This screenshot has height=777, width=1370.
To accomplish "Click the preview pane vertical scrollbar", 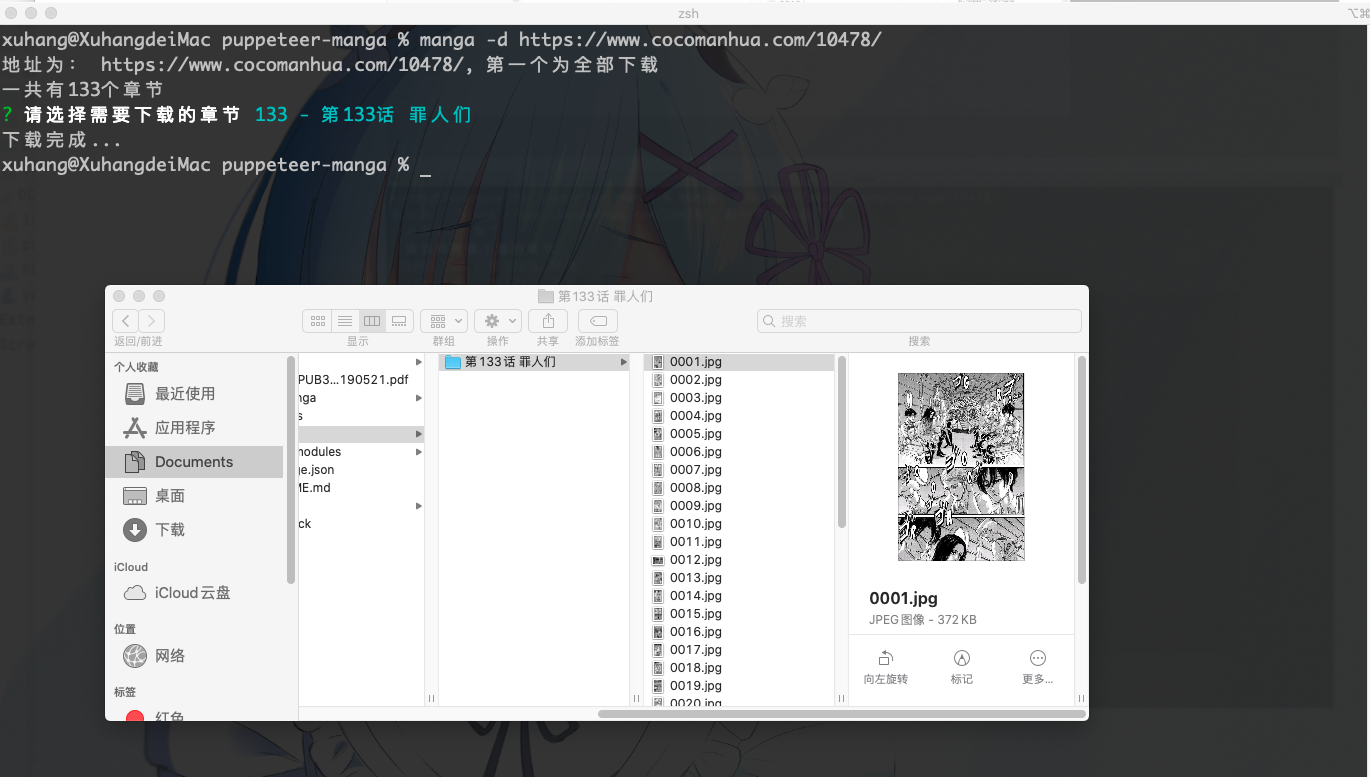I will (x=1082, y=470).
